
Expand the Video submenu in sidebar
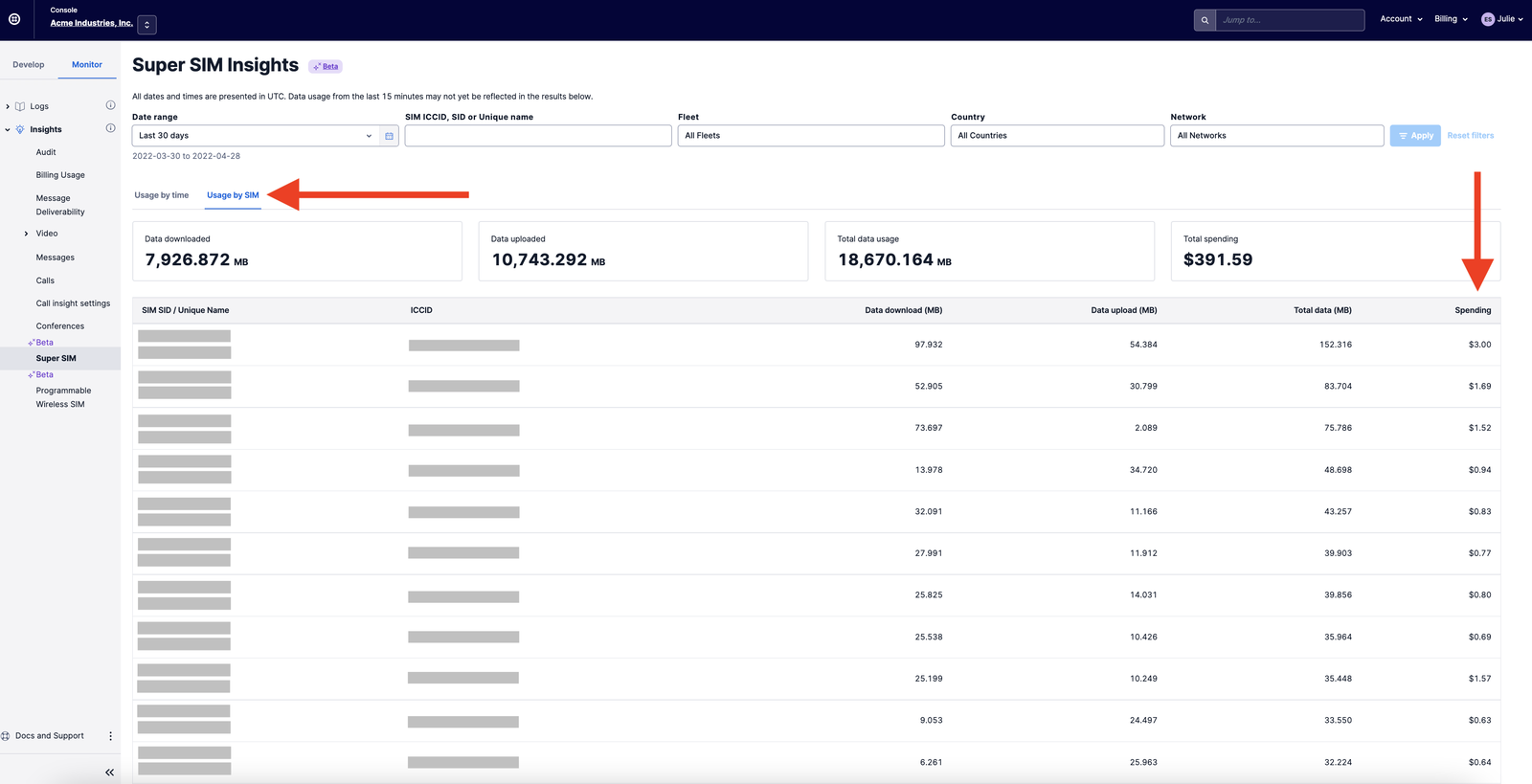coord(26,234)
